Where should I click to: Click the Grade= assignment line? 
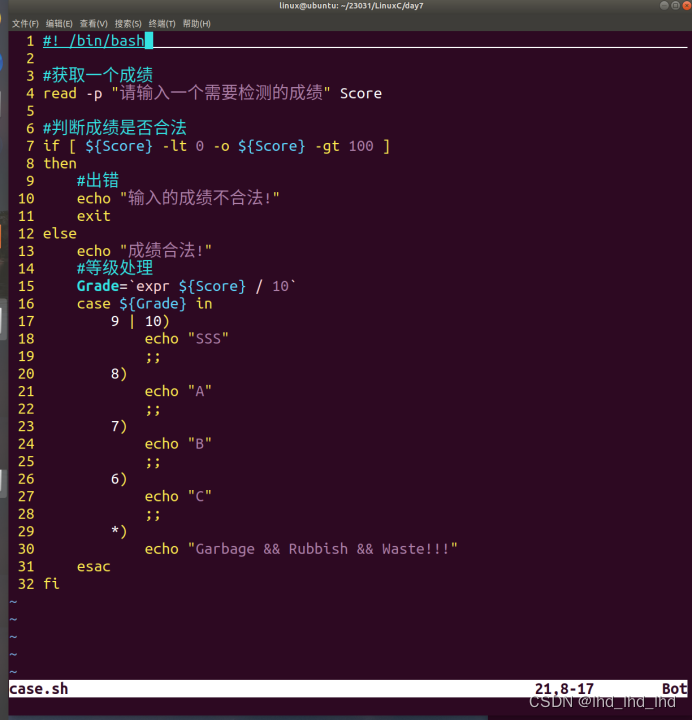(x=186, y=286)
